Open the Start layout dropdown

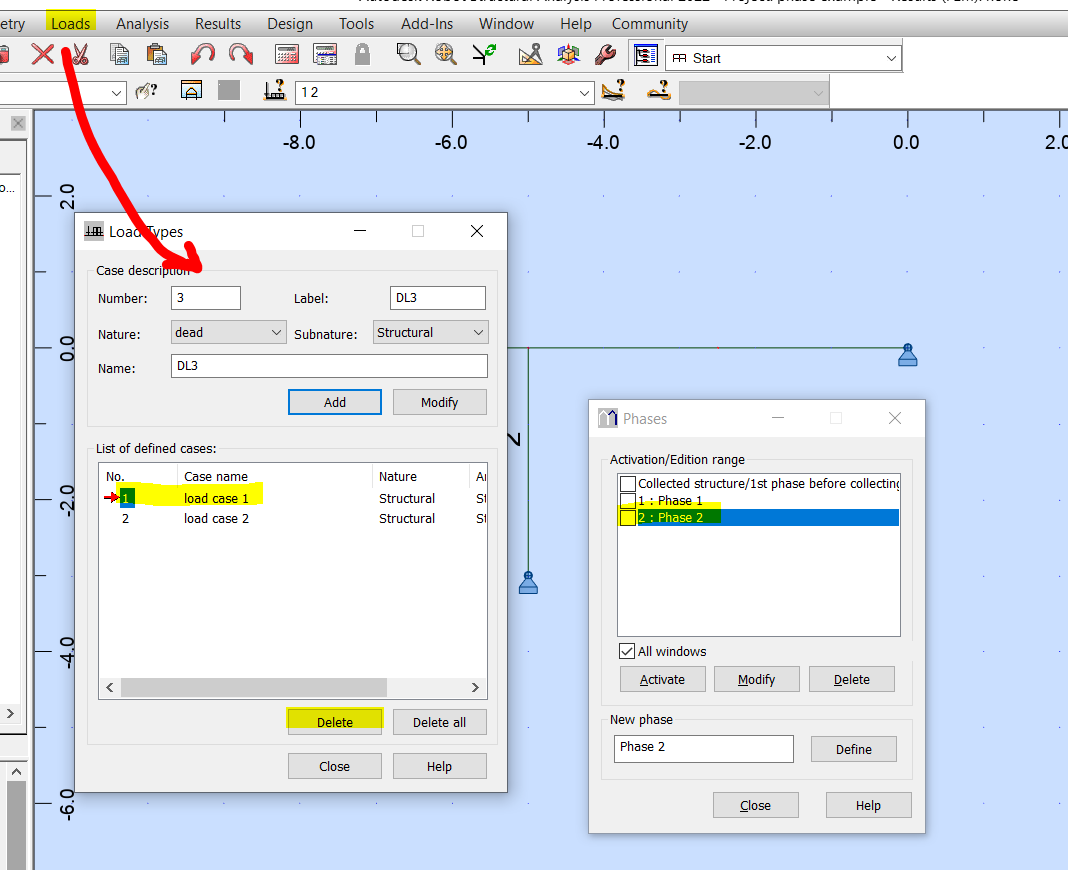coord(889,57)
